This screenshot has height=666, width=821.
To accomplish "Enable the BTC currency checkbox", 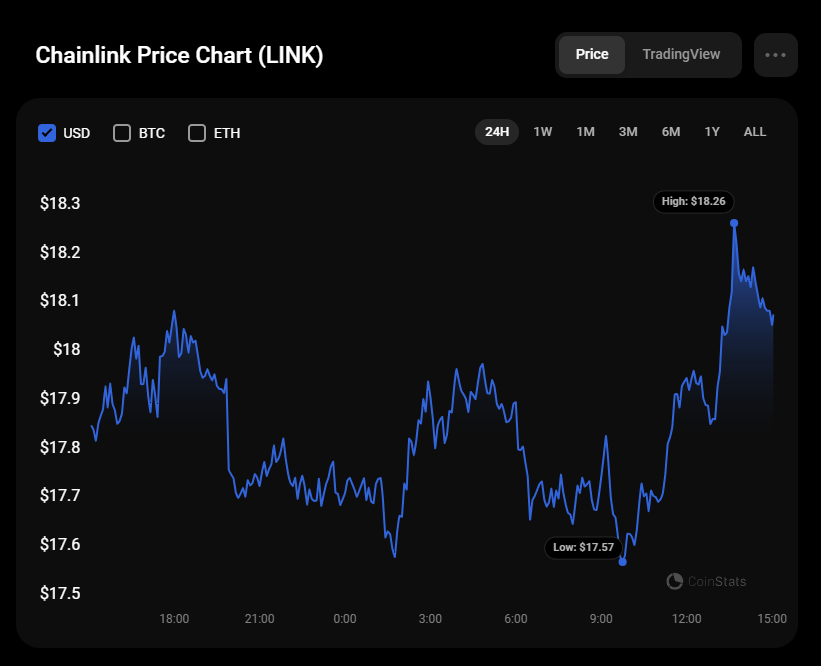I will coord(122,133).
